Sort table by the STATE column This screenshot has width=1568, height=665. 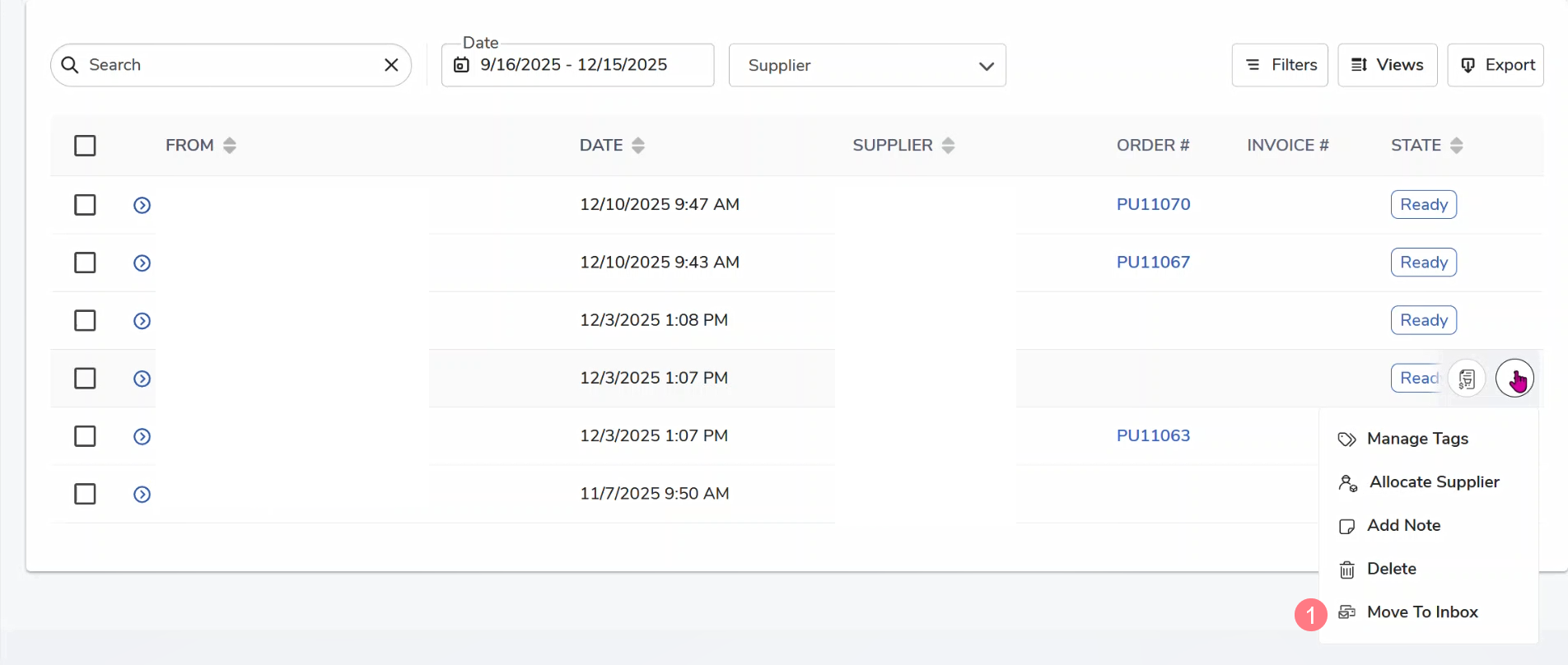tap(1456, 146)
